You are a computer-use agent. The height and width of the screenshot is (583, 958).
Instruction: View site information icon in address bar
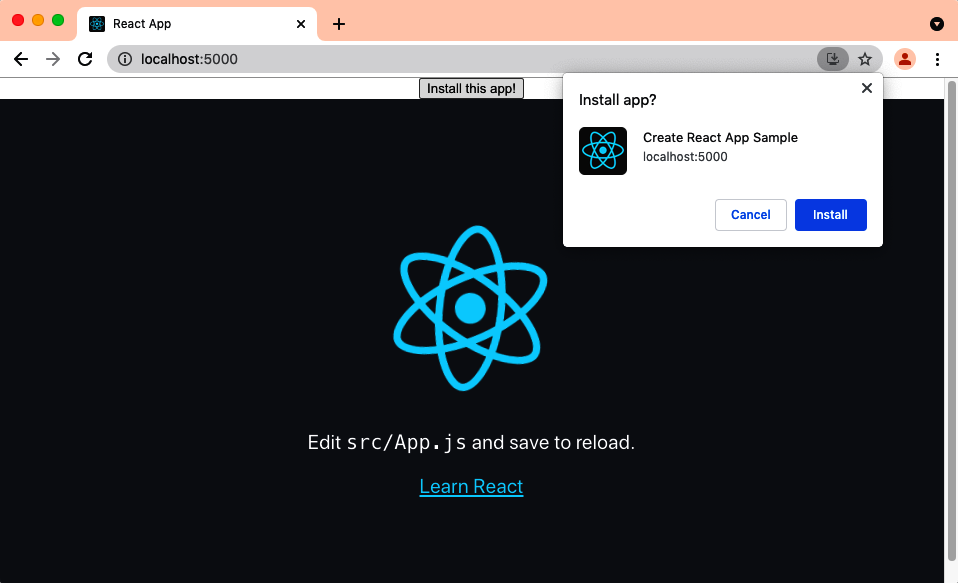(x=125, y=59)
